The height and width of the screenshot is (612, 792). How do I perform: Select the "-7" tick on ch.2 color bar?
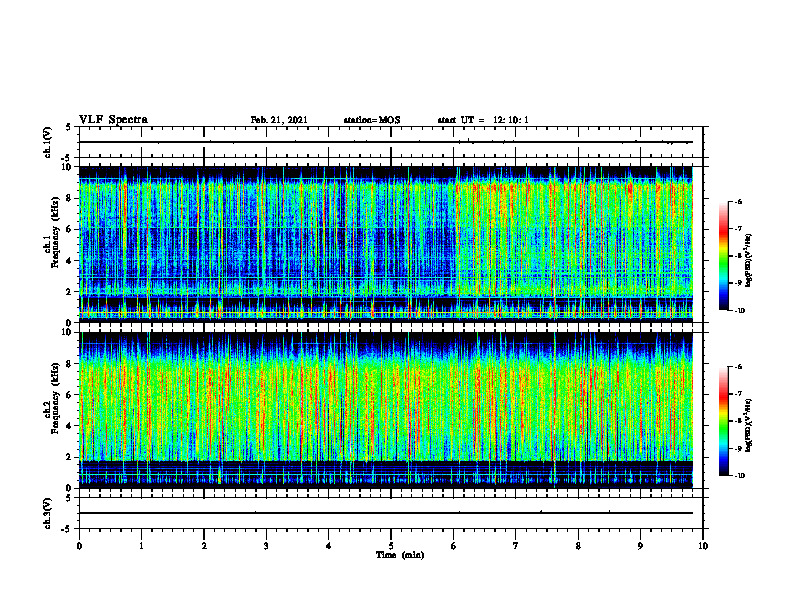click(x=738, y=394)
